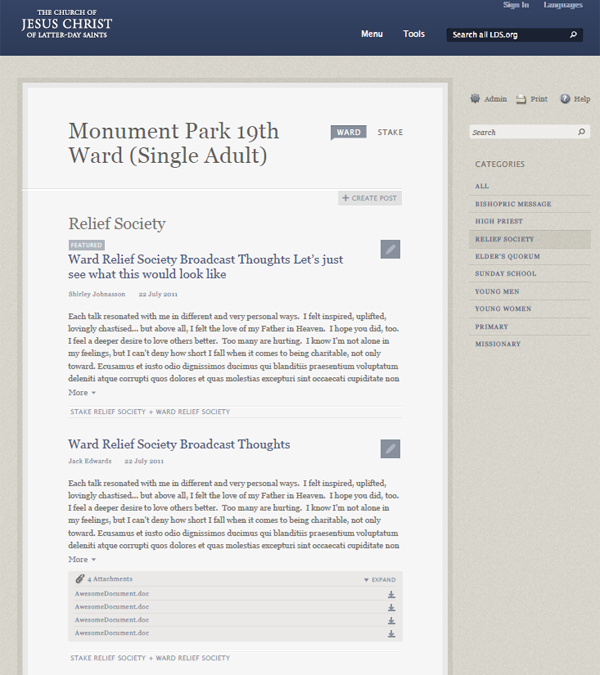Click the Admin gear icon
The width and height of the screenshot is (600, 675).
475,99
